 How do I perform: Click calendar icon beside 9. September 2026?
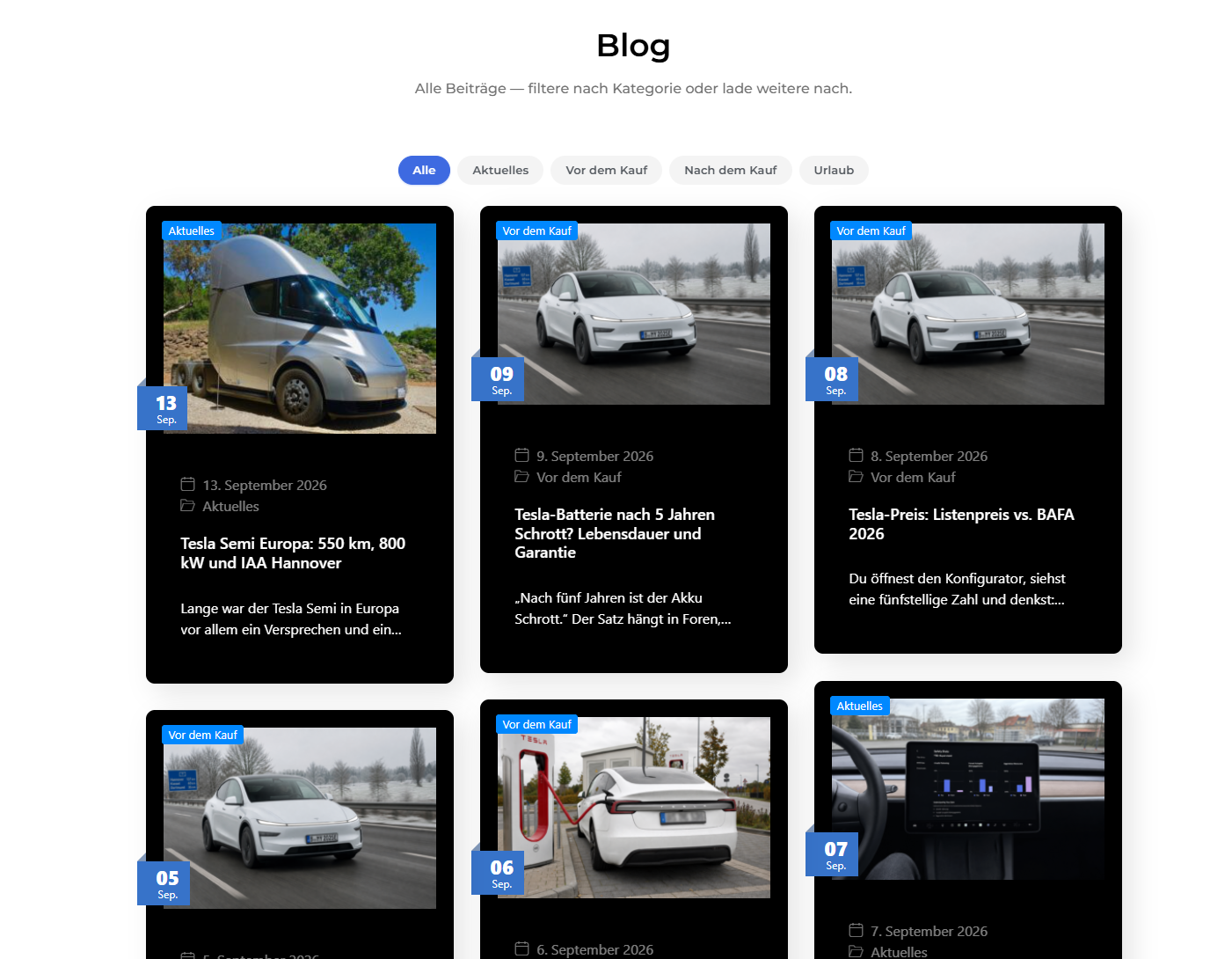tap(521, 455)
